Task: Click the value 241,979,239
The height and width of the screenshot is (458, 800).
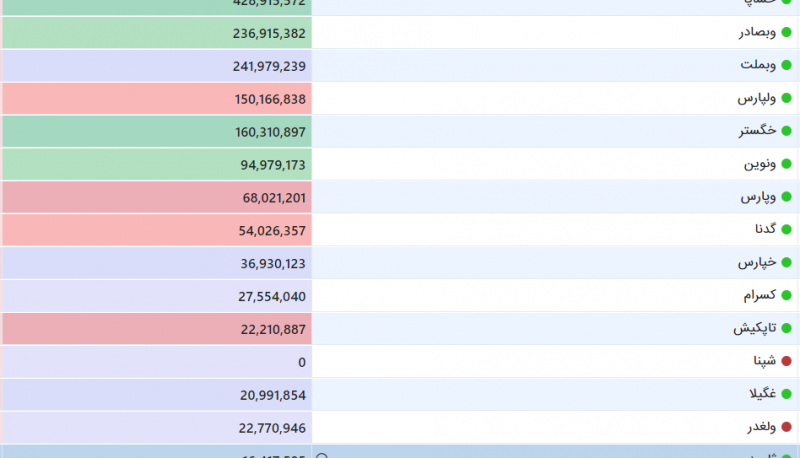Action: [269, 66]
